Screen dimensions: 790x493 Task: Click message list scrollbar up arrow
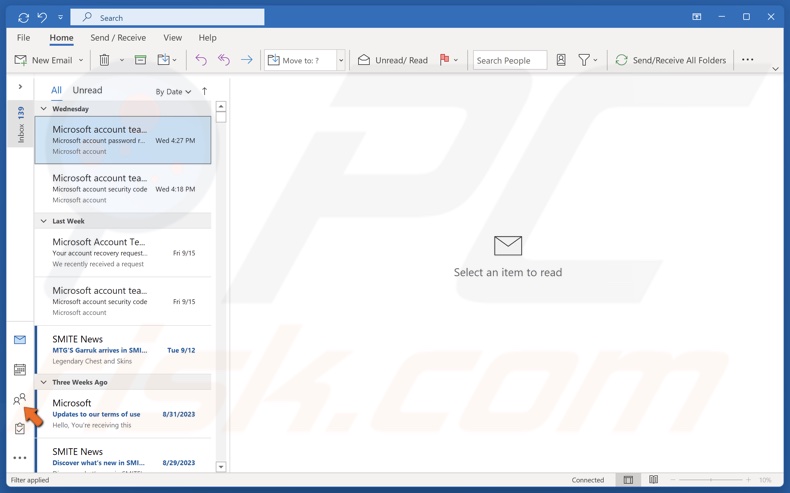click(221, 106)
